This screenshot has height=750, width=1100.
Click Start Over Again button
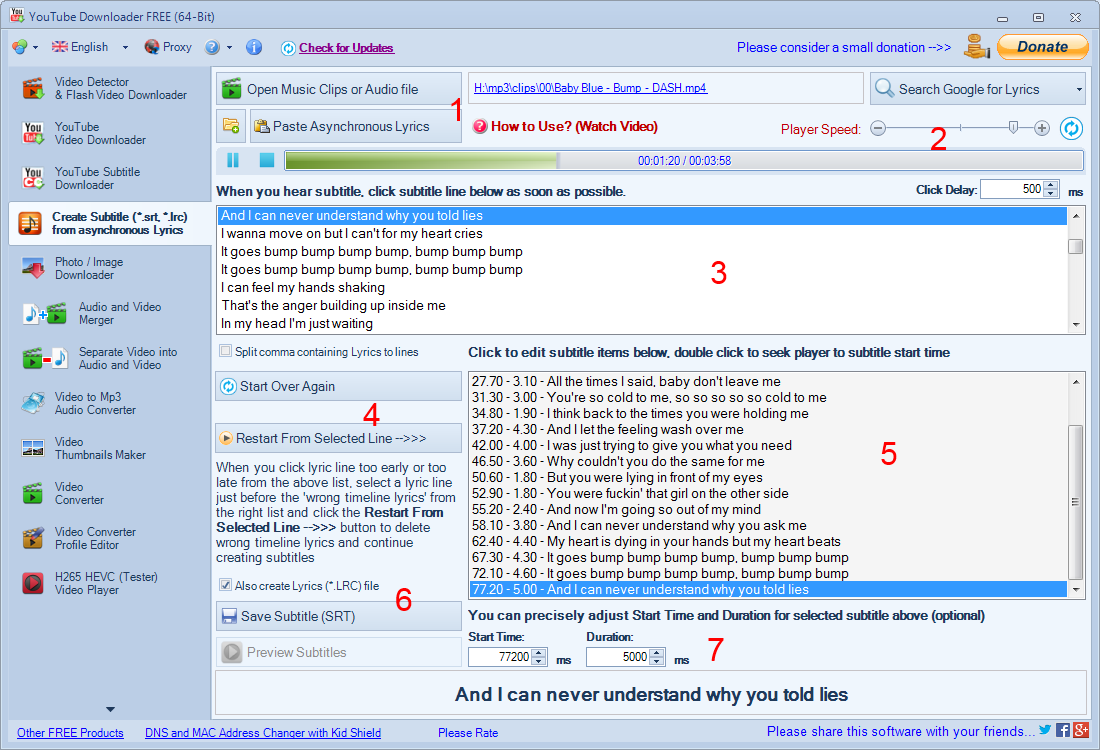pyautogui.click(x=339, y=387)
